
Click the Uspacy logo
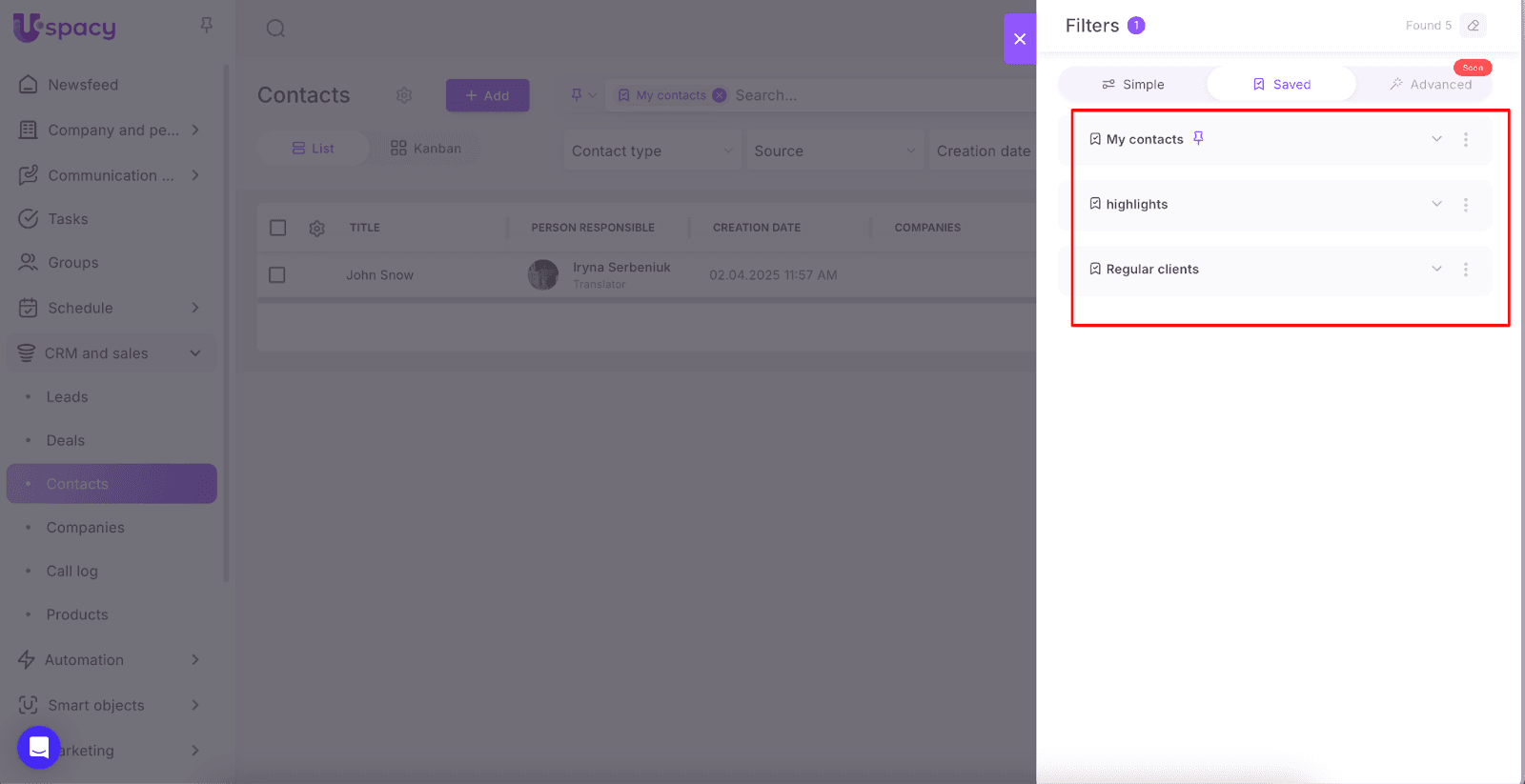[x=65, y=27]
